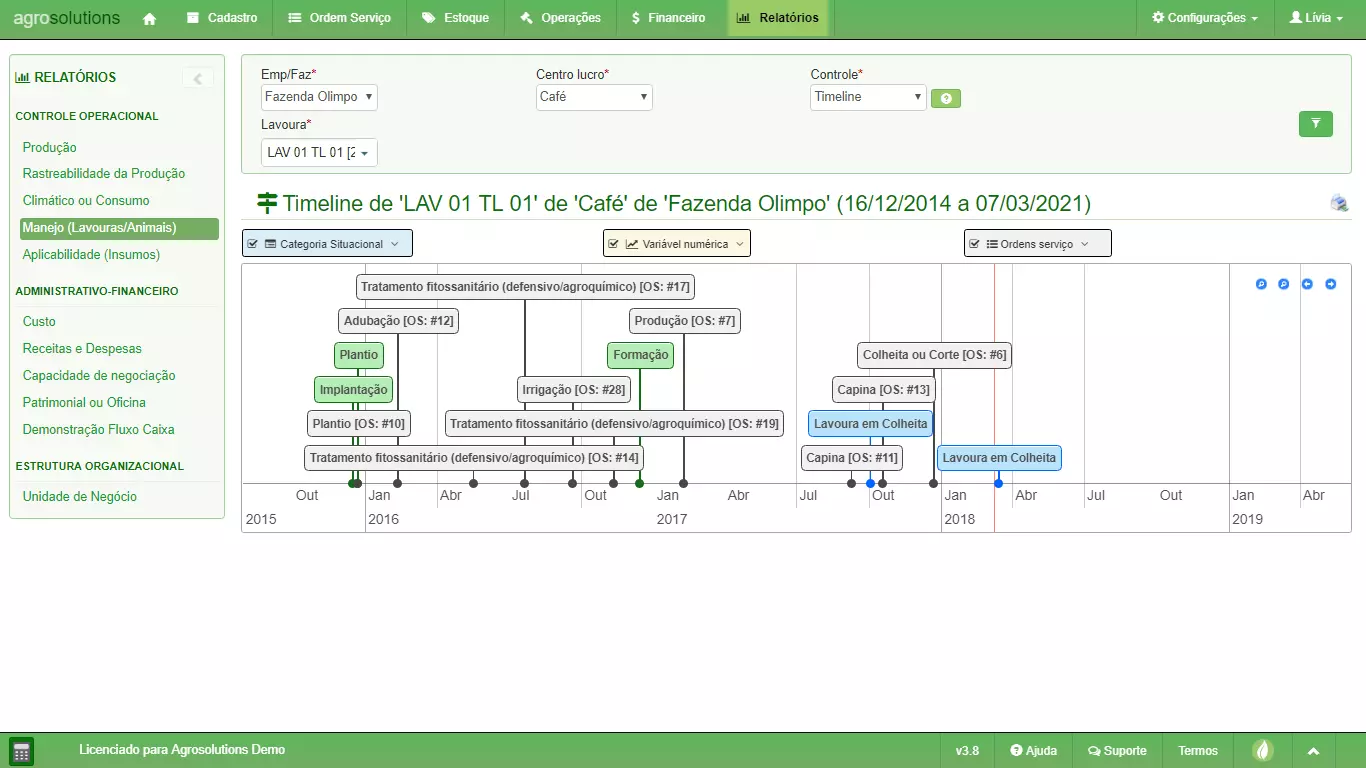Viewport: 1366px width, 768px height.
Task: Print the timeline report
Action: (x=1339, y=203)
